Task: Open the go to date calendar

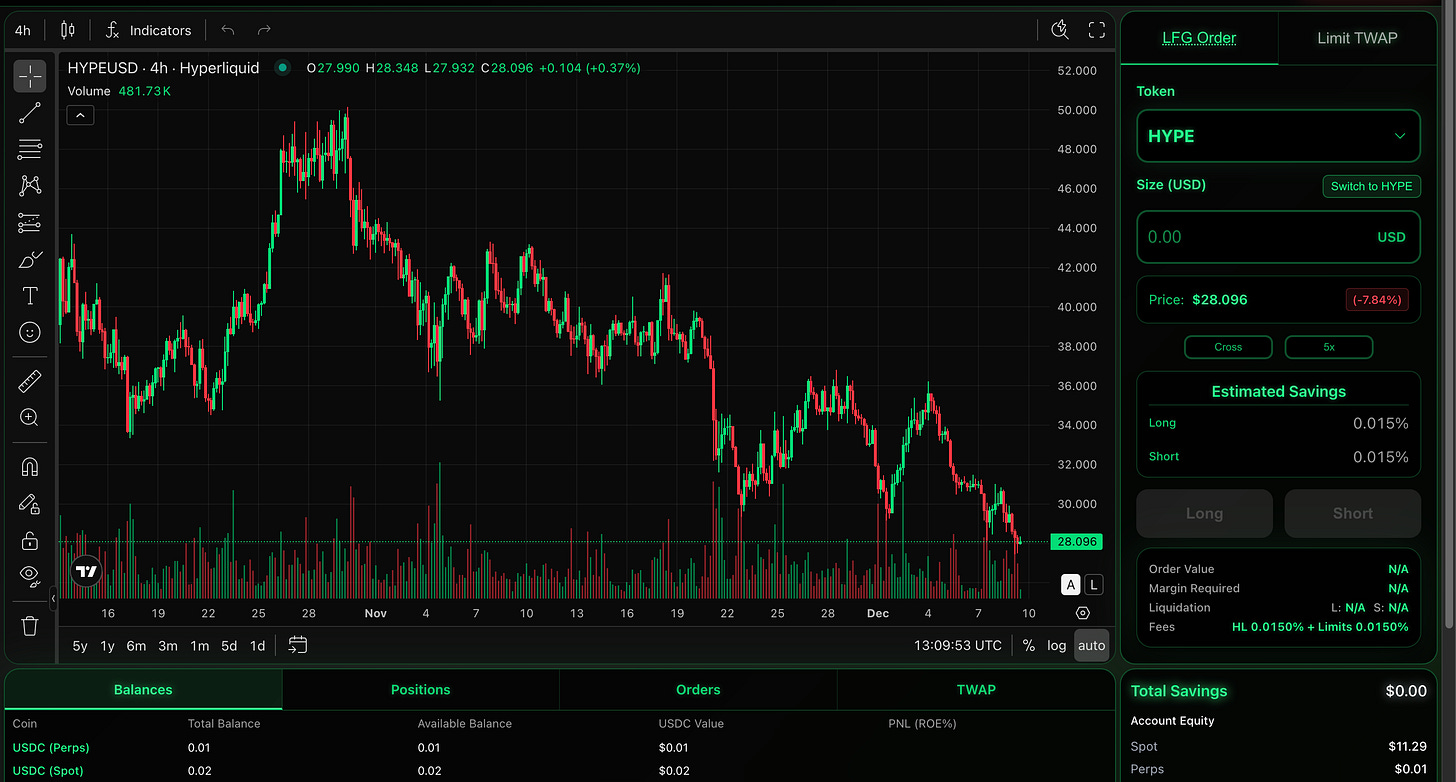Action: click(297, 645)
